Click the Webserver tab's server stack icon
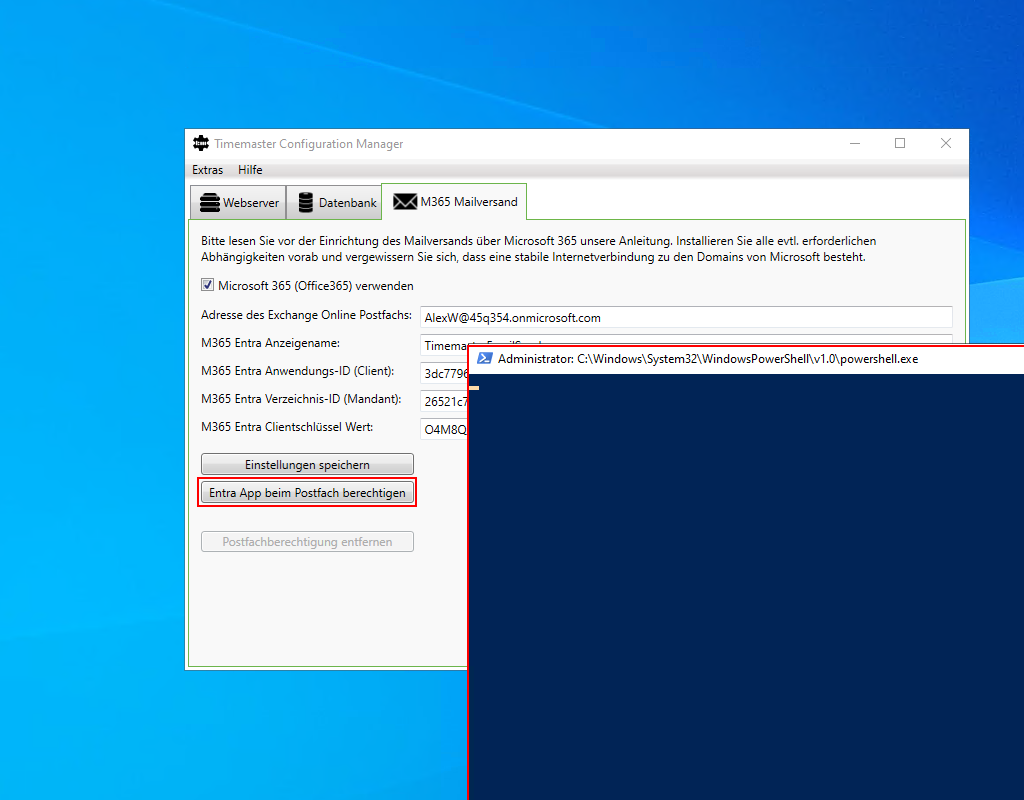The height and width of the screenshot is (800, 1024). click(x=209, y=202)
